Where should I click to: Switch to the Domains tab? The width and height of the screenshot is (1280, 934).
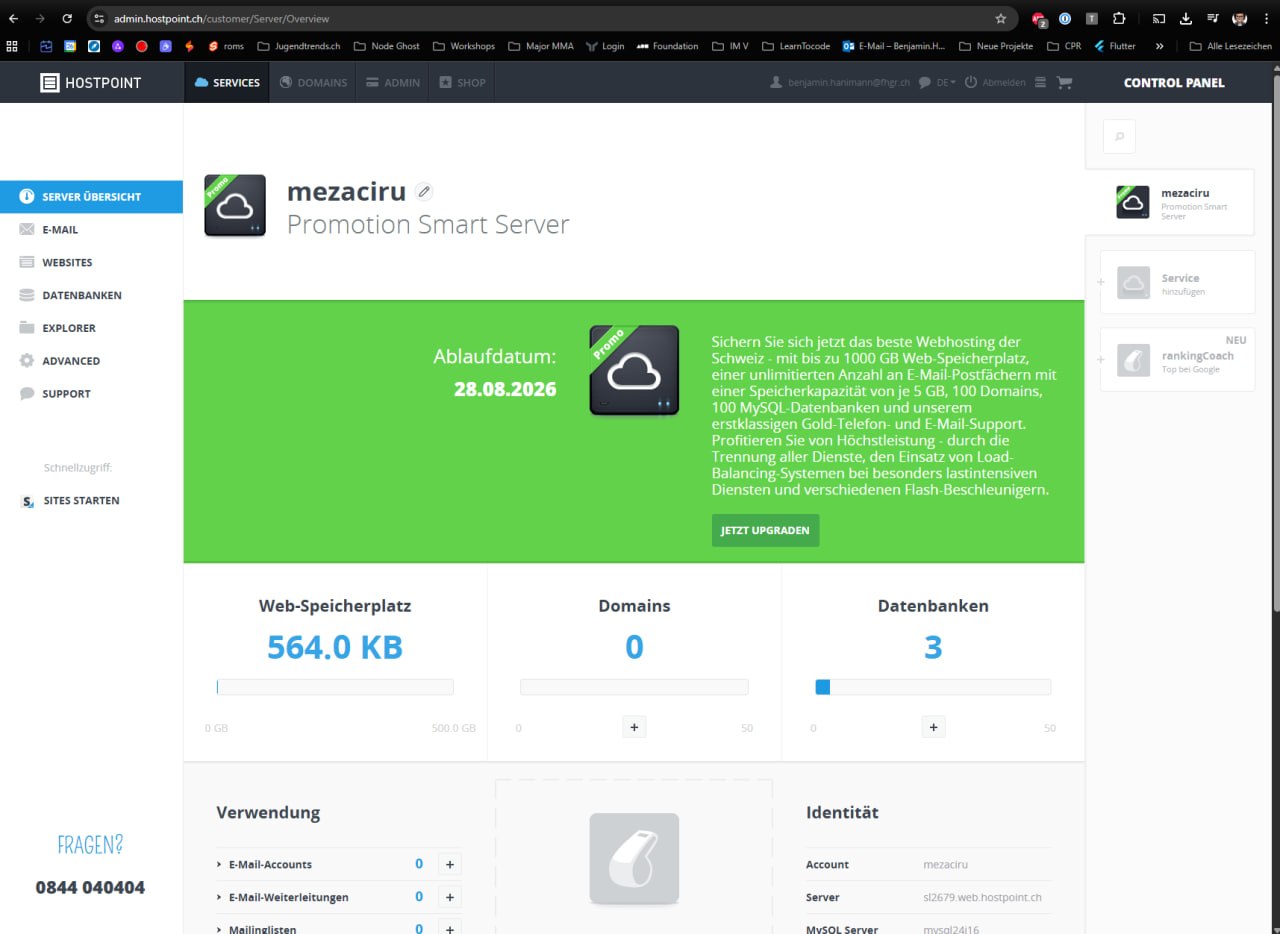click(x=313, y=82)
